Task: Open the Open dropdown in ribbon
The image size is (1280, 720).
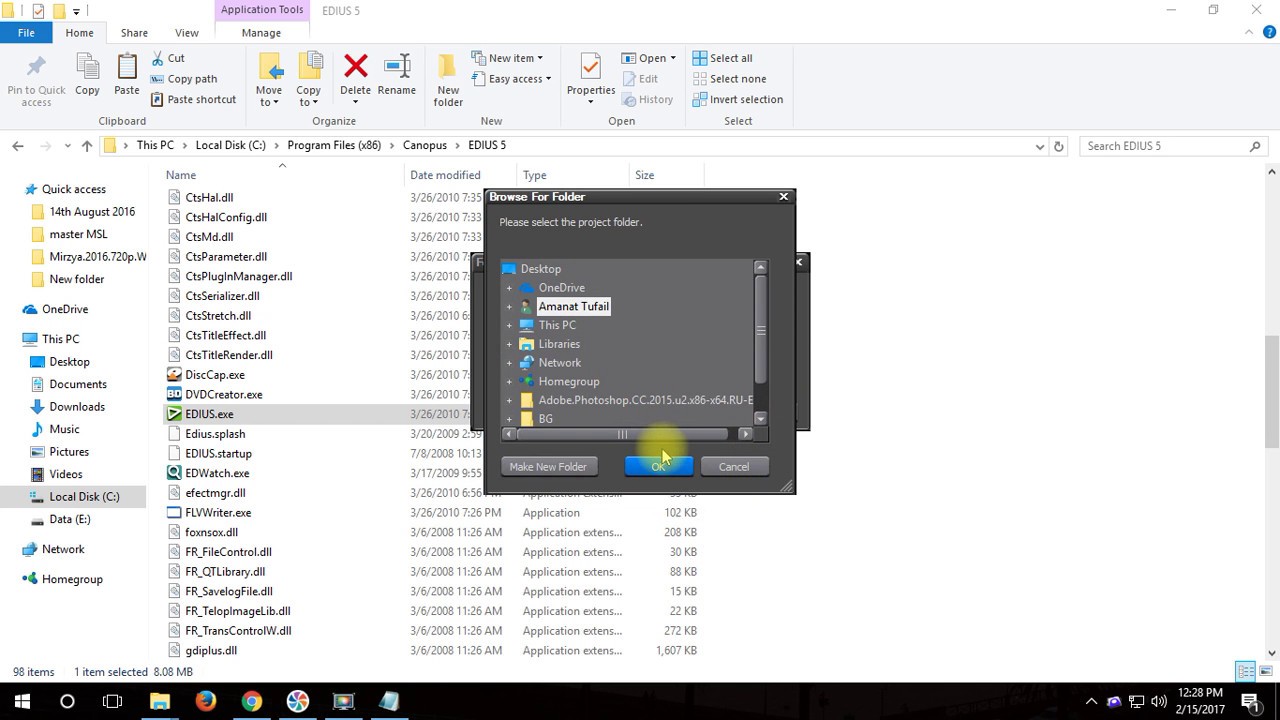Action: [x=649, y=58]
